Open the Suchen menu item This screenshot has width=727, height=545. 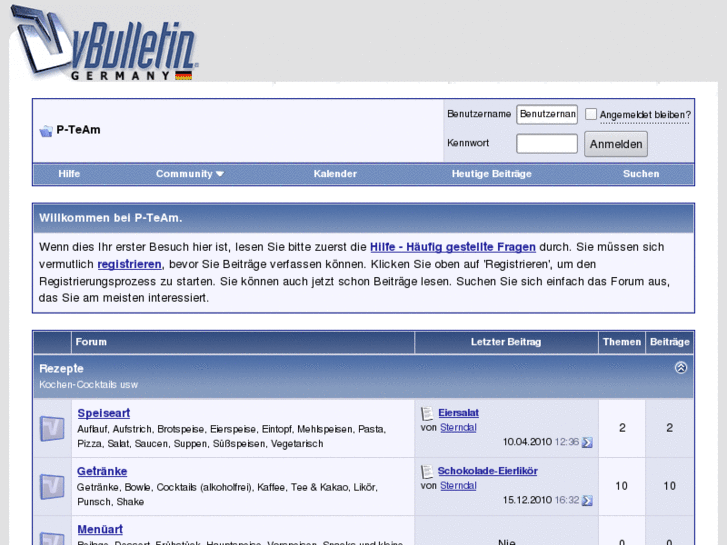point(641,174)
